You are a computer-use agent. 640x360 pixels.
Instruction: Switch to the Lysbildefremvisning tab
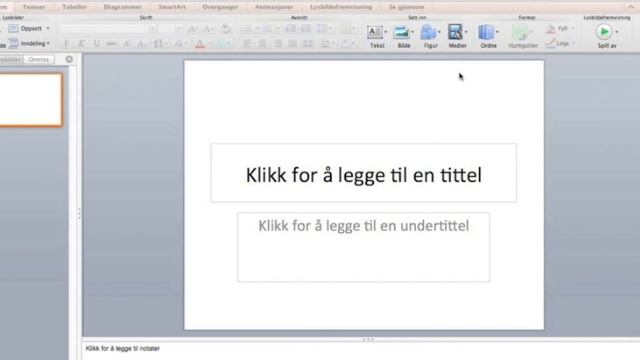[341, 7]
